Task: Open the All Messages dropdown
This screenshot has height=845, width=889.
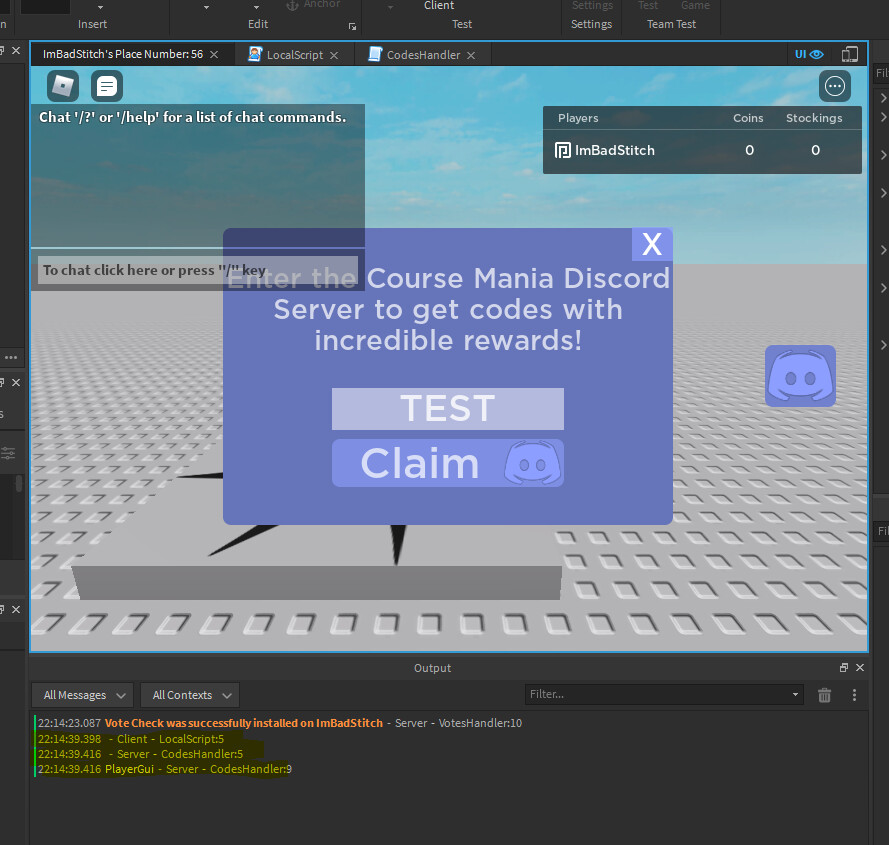Action: 81,695
